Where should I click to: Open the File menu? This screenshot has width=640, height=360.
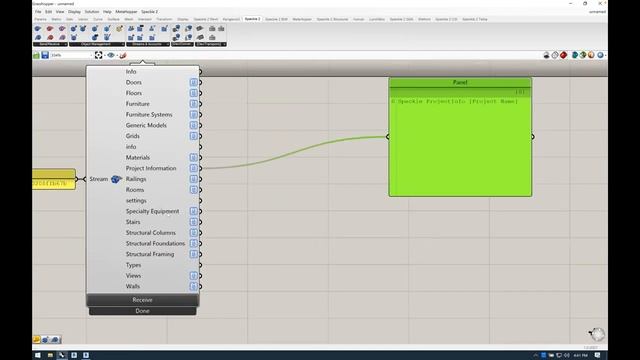coord(38,12)
